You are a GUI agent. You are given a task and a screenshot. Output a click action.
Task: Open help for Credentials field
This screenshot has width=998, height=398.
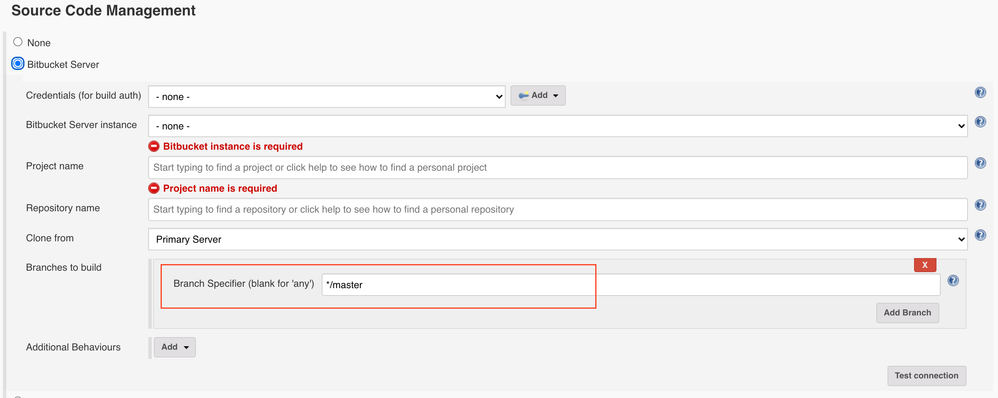(980, 93)
